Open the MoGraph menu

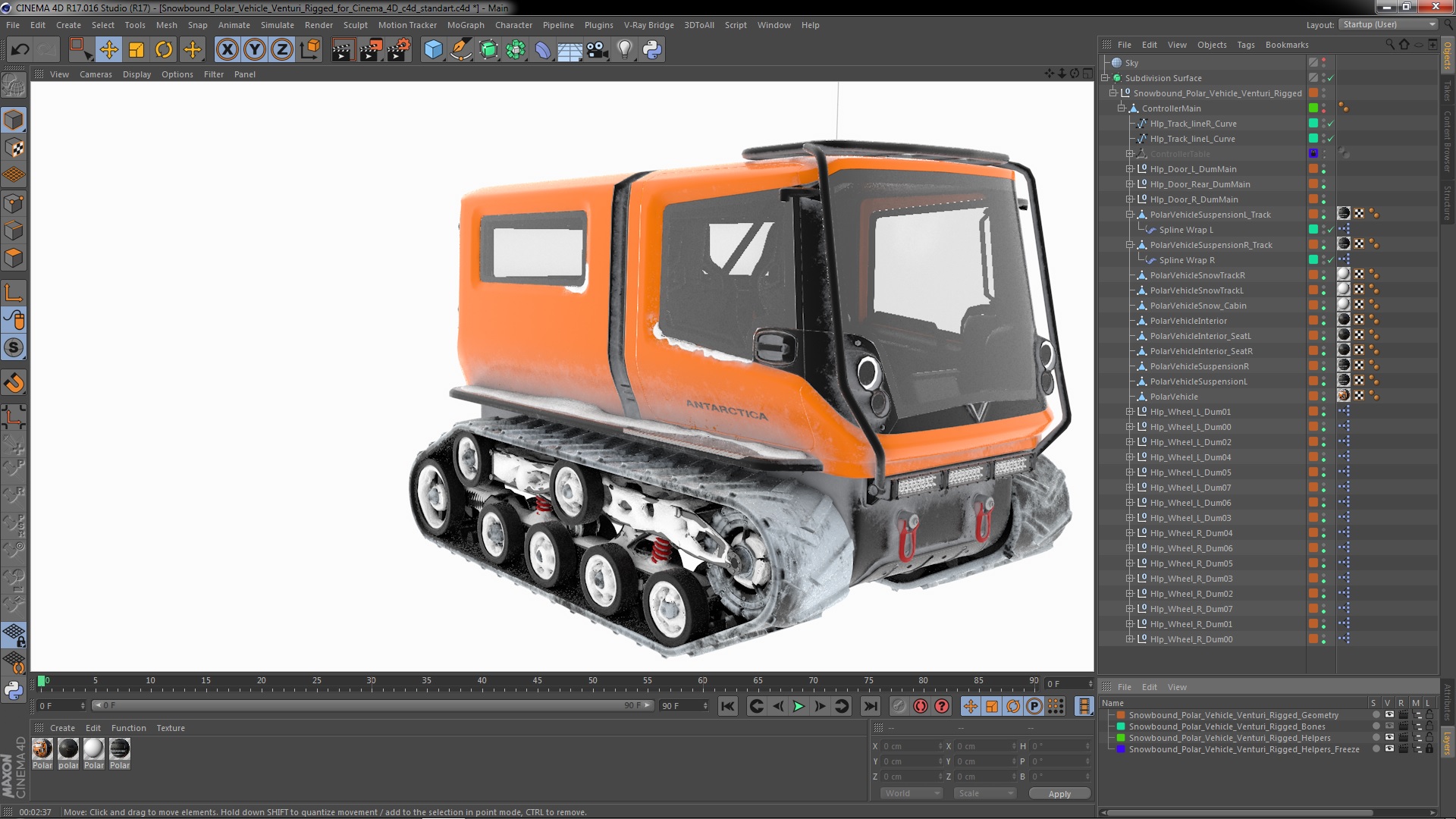(x=465, y=25)
